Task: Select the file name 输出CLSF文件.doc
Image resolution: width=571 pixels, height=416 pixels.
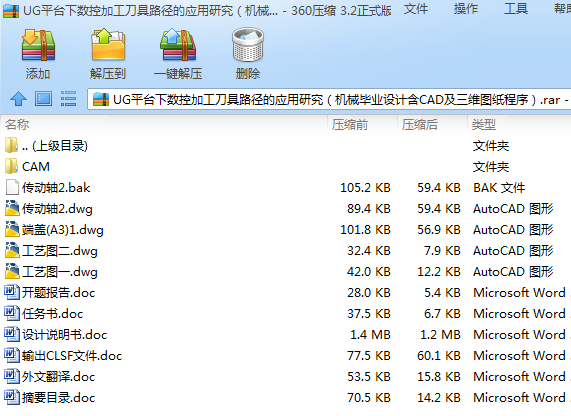Action: (72, 356)
